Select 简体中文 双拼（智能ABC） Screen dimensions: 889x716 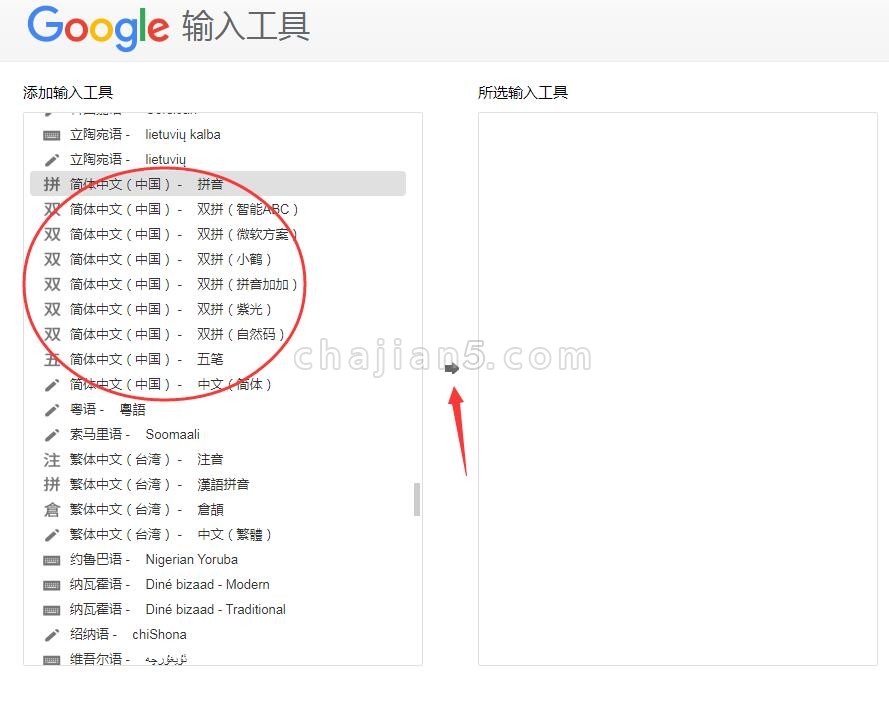coord(218,209)
